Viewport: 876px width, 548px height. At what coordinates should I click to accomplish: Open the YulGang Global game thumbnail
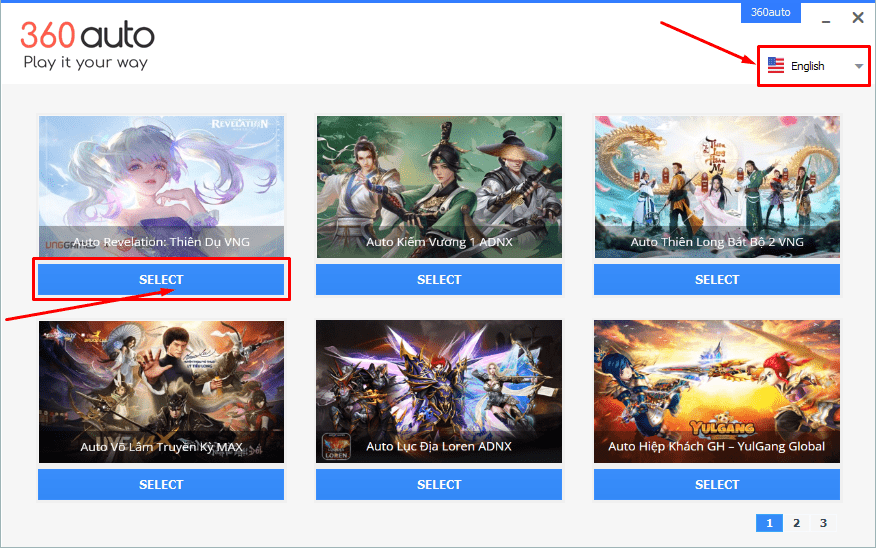pos(717,392)
